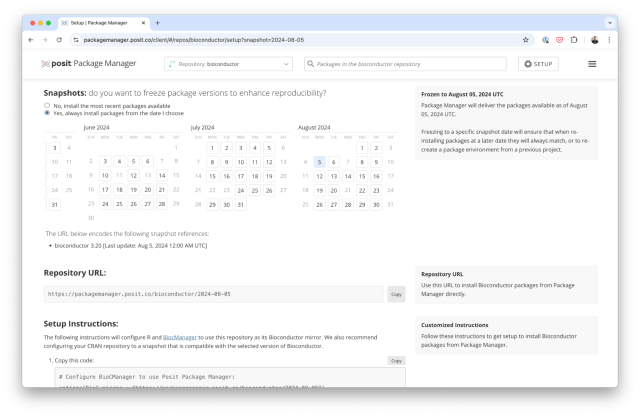Select 'No, install the most recent packages'

tap(47, 105)
